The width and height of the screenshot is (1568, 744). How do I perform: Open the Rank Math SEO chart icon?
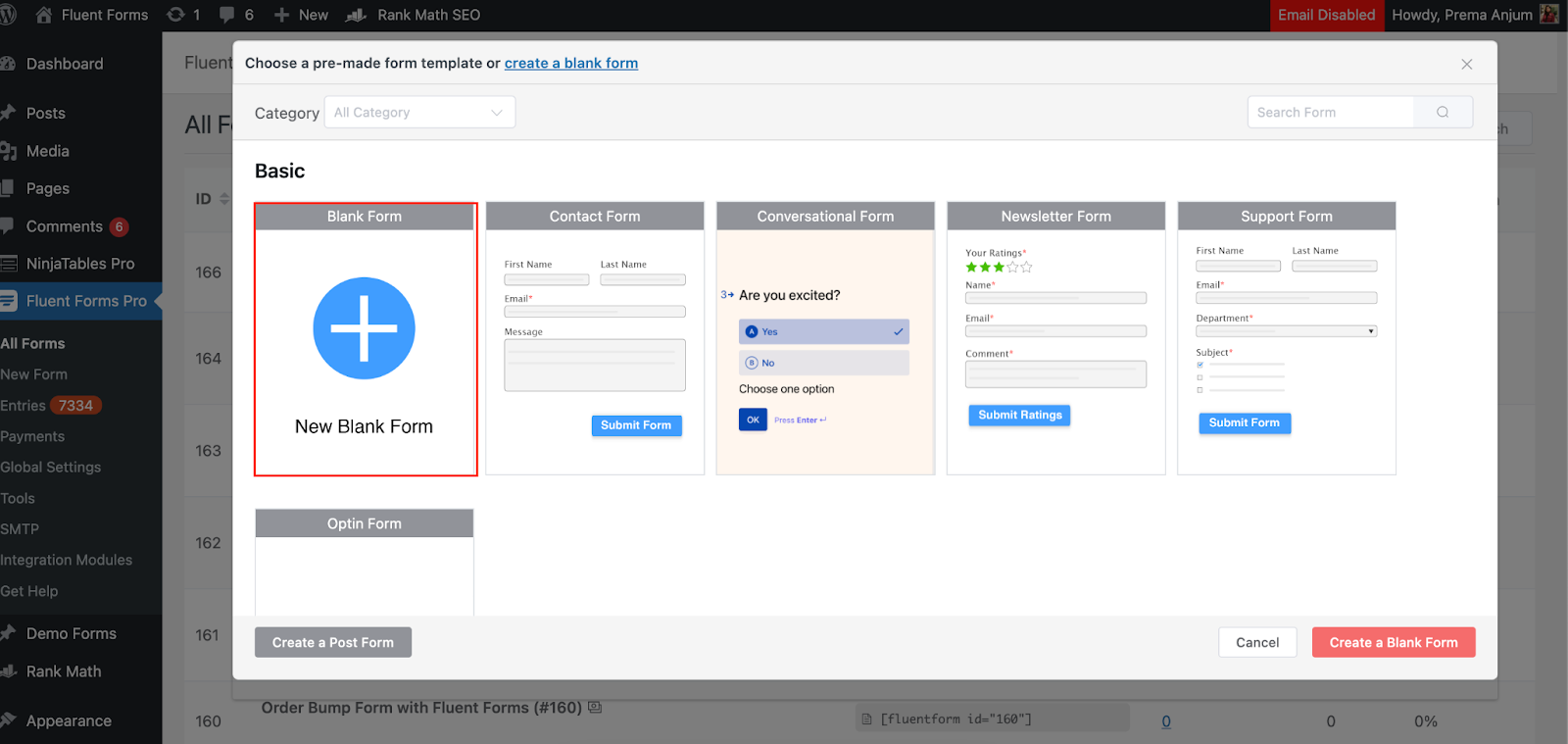point(357,15)
